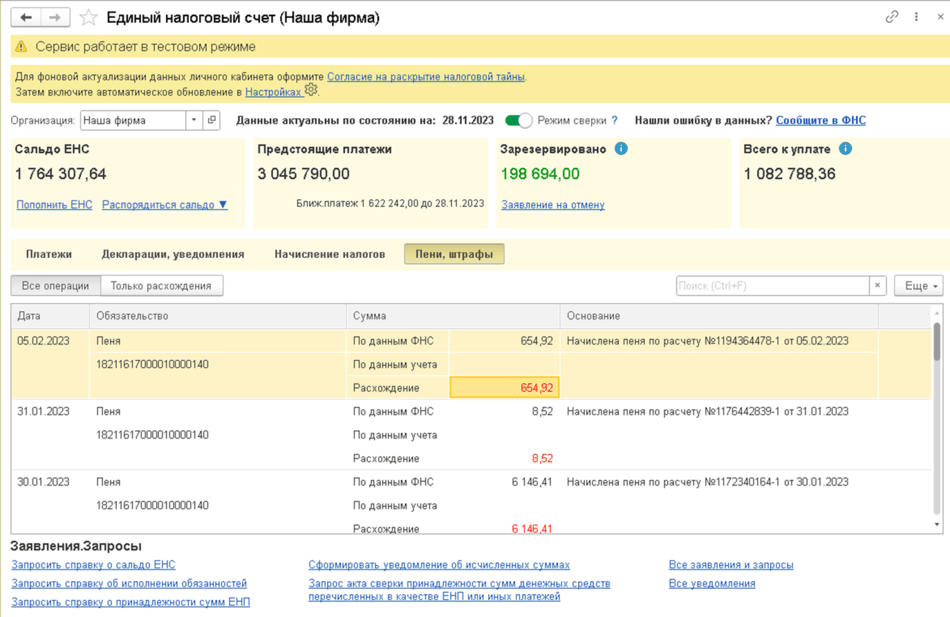Get link to this form via chain icon
Screen dimensions: 950x617
tap(892, 17)
